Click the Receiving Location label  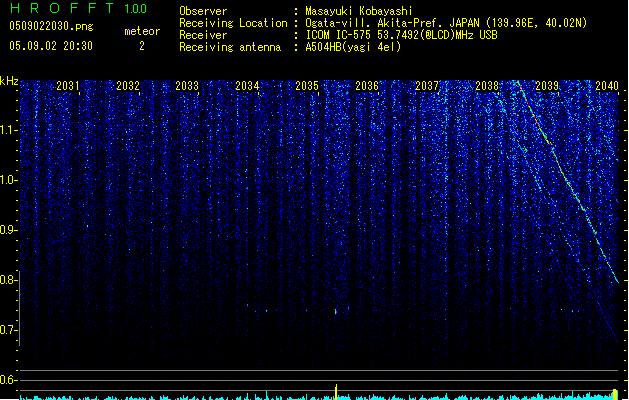tap(233, 23)
